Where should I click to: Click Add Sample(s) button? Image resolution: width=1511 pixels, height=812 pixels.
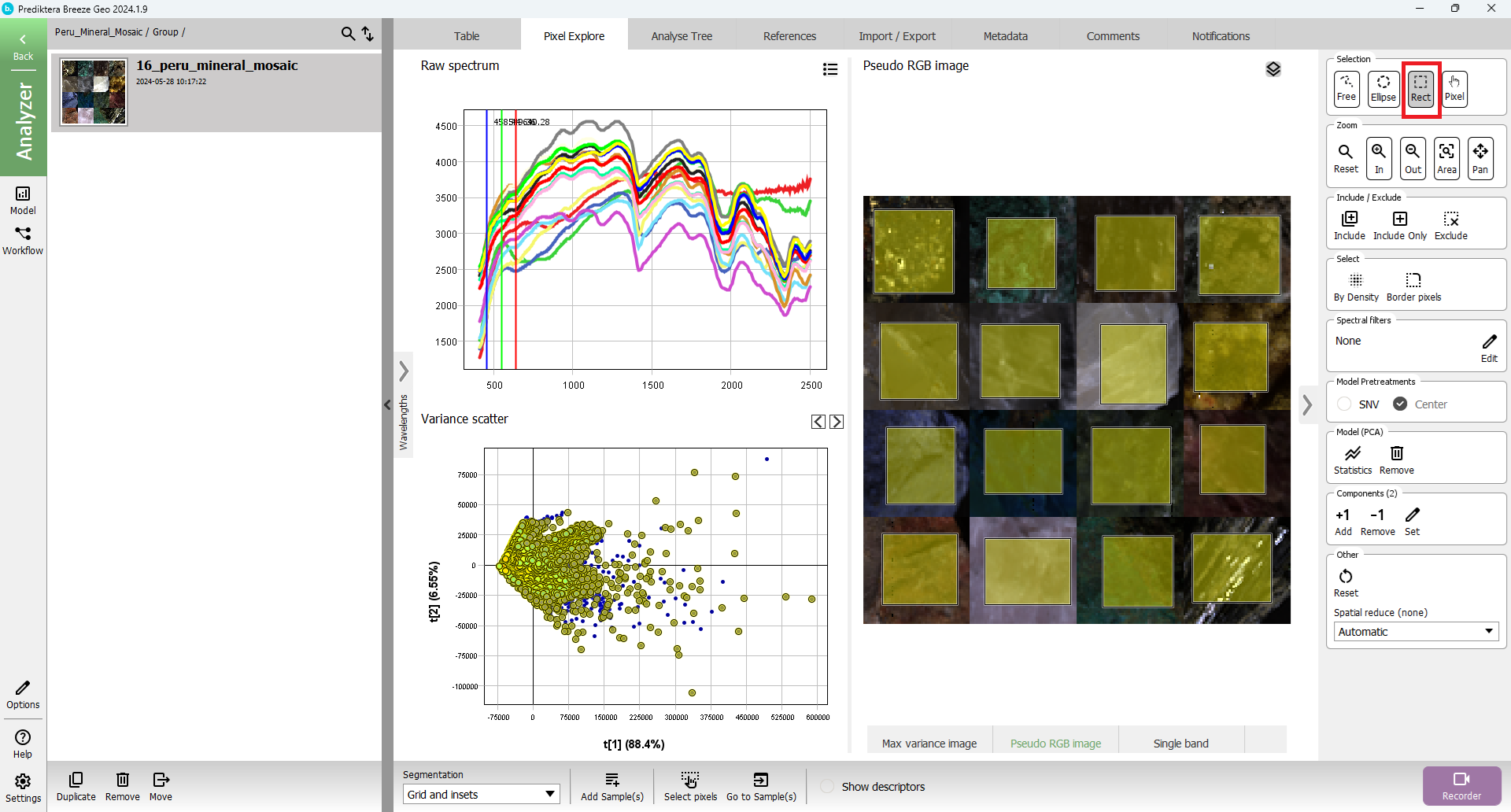pos(611,785)
